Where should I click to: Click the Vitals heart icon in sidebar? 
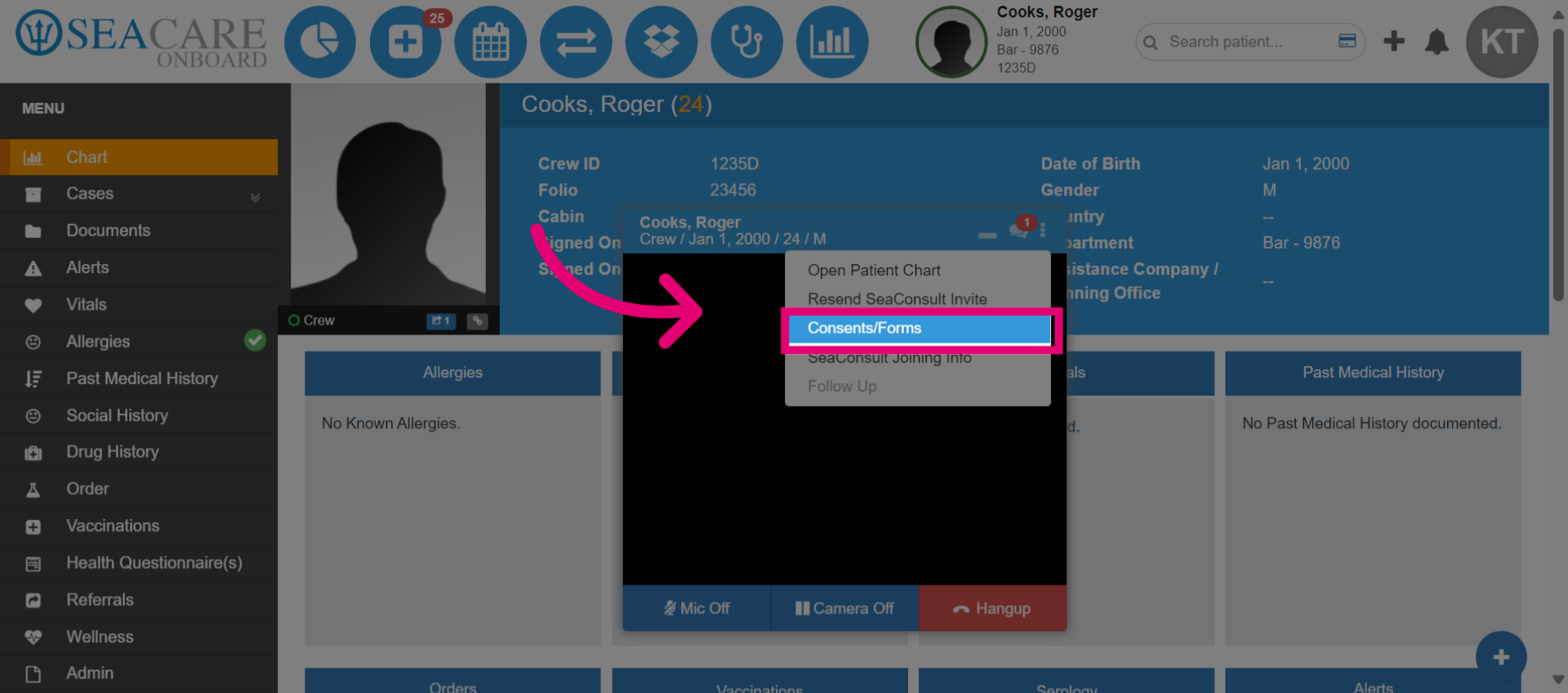pos(33,306)
